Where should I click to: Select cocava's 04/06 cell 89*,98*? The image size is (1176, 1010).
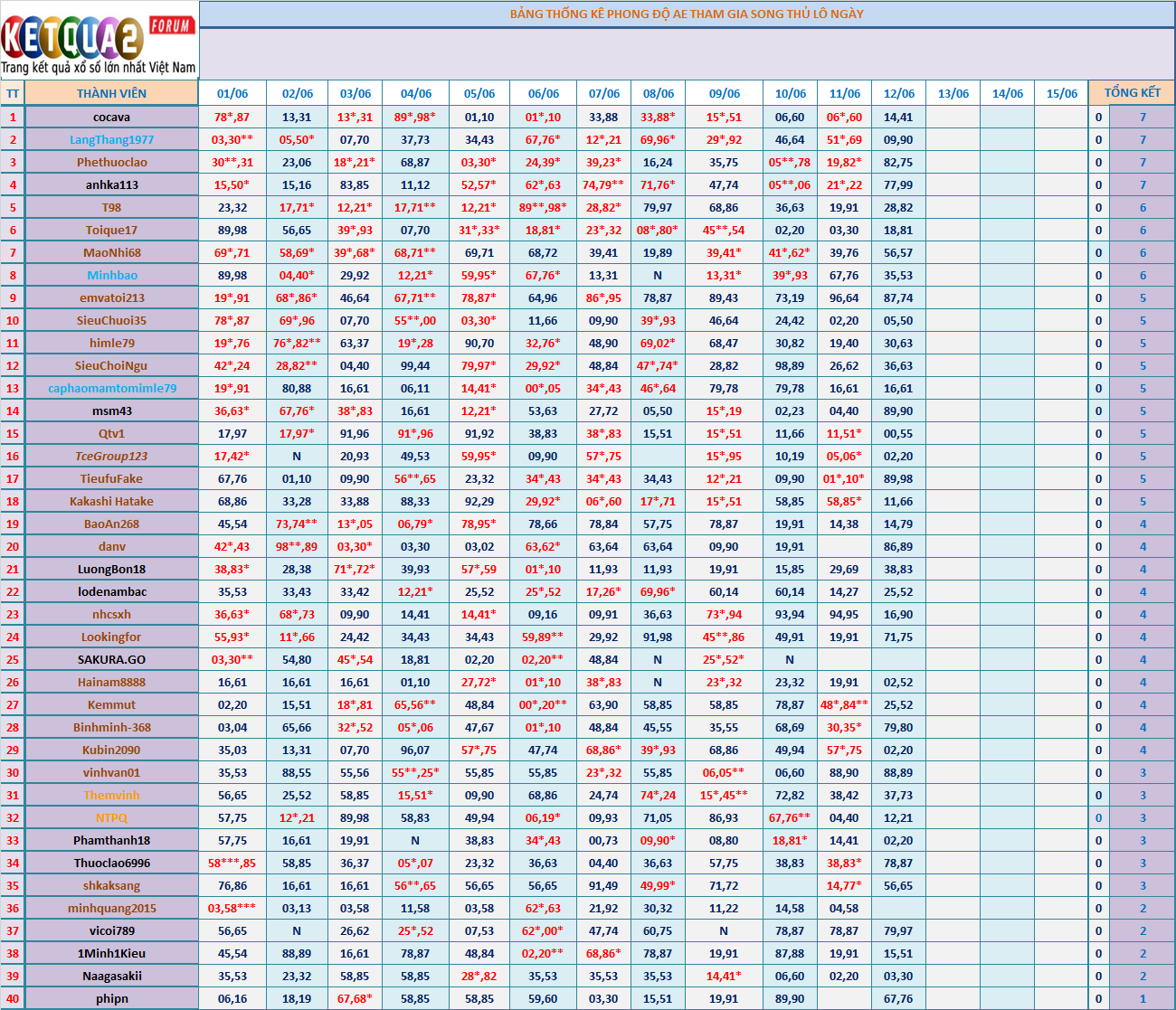(x=415, y=118)
